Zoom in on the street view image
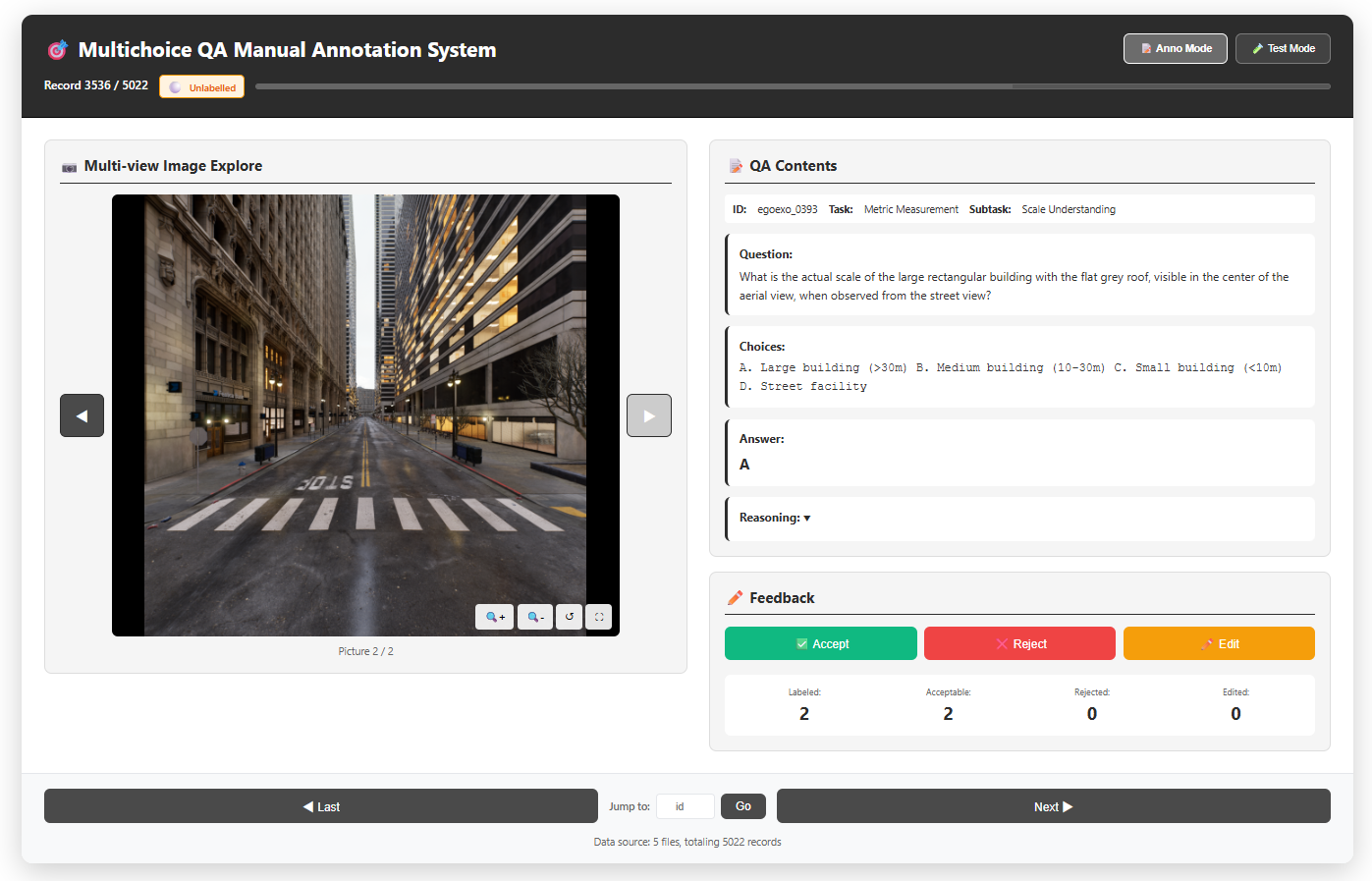The width and height of the screenshot is (1372, 881). point(494,617)
